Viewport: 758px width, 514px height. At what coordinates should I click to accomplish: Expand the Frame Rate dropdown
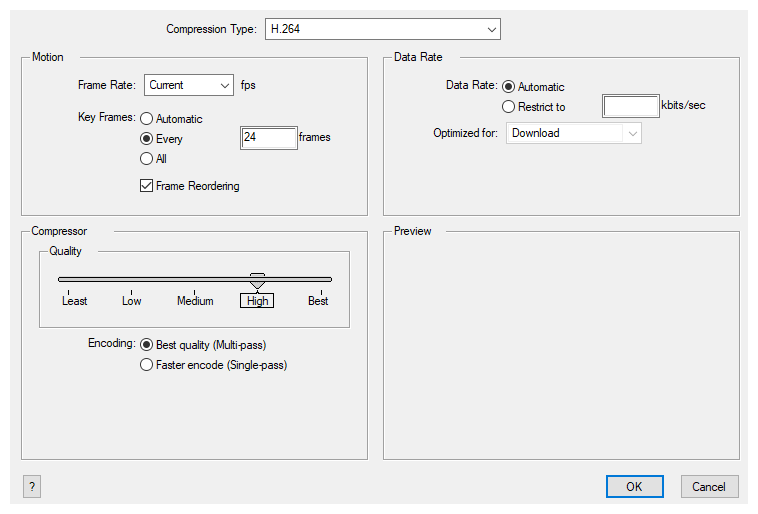click(189, 86)
